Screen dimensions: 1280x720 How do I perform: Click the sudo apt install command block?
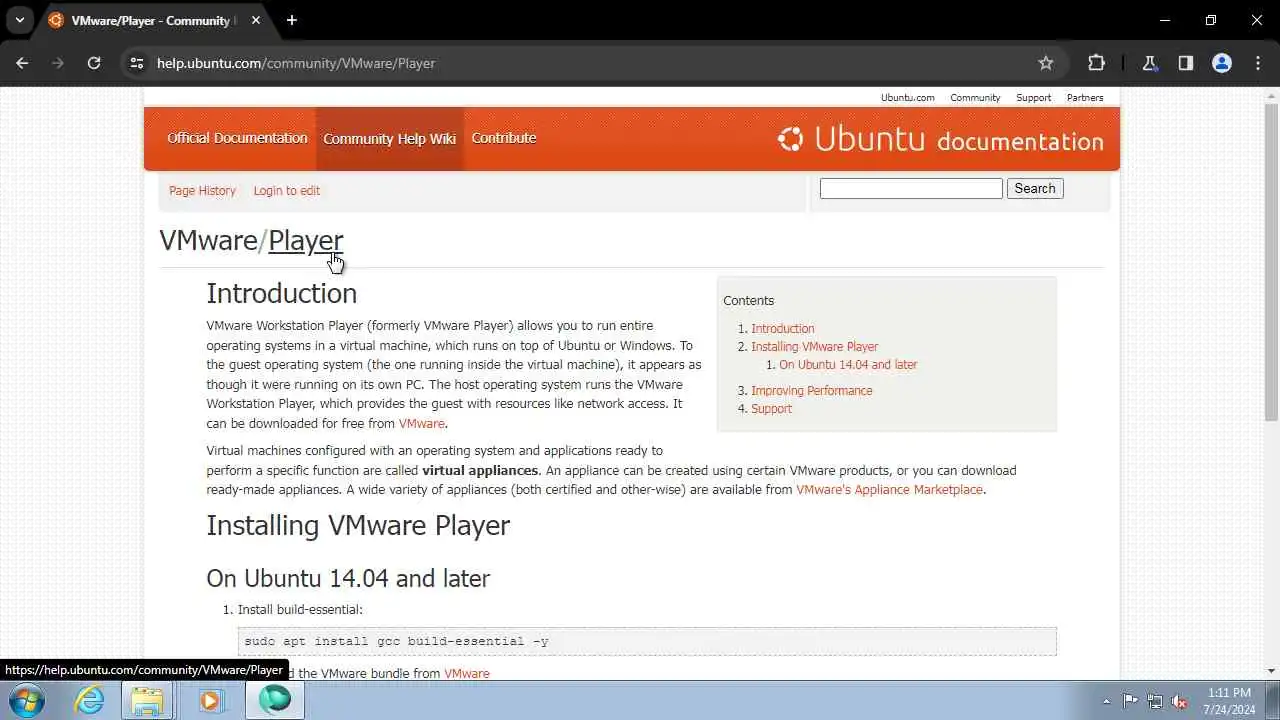coord(647,641)
